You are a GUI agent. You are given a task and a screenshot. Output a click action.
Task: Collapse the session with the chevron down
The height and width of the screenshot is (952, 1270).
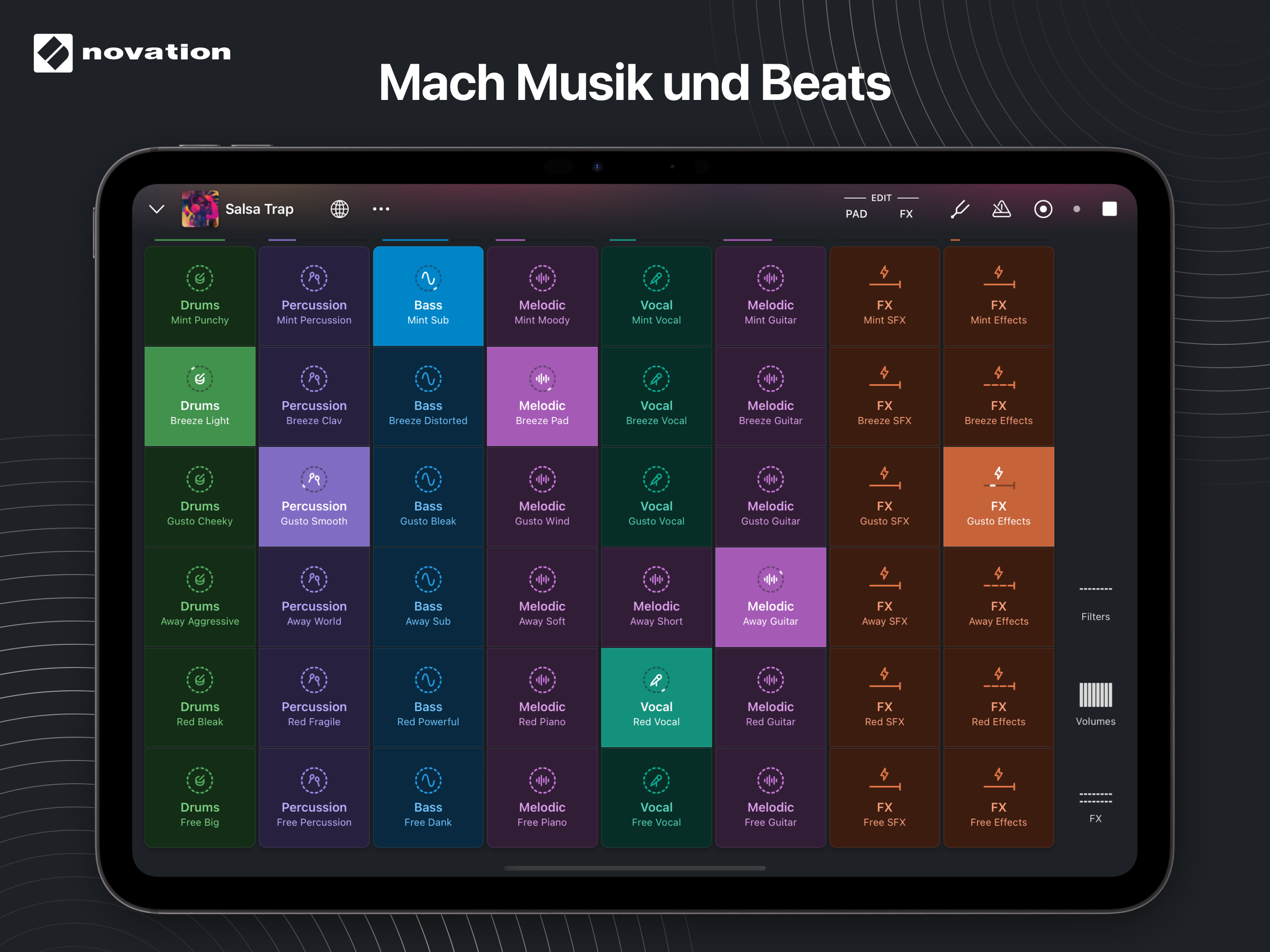click(x=157, y=209)
